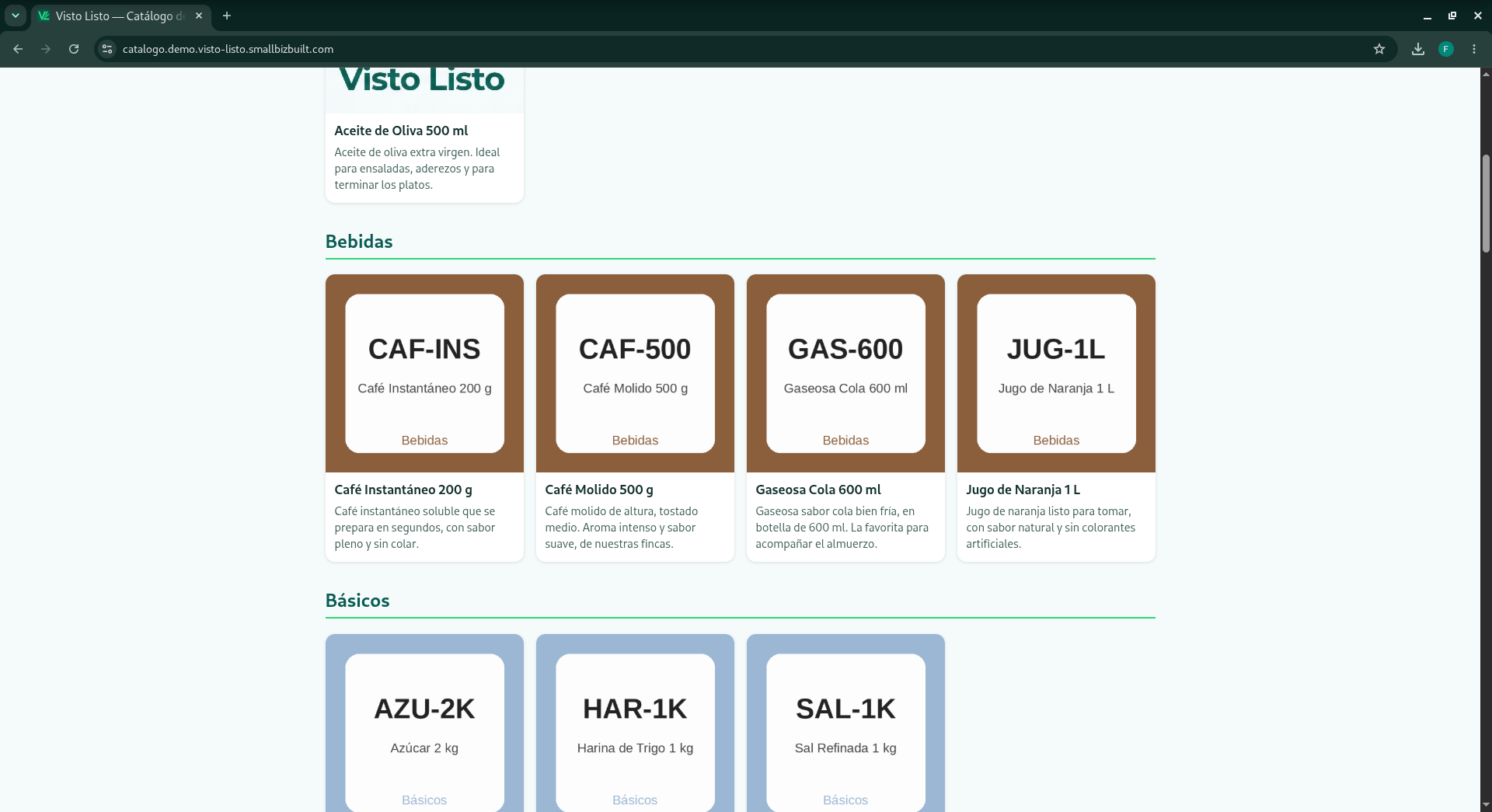Bookmark this page with the star
Image resolution: width=1492 pixels, height=812 pixels.
click(x=1379, y=49)
